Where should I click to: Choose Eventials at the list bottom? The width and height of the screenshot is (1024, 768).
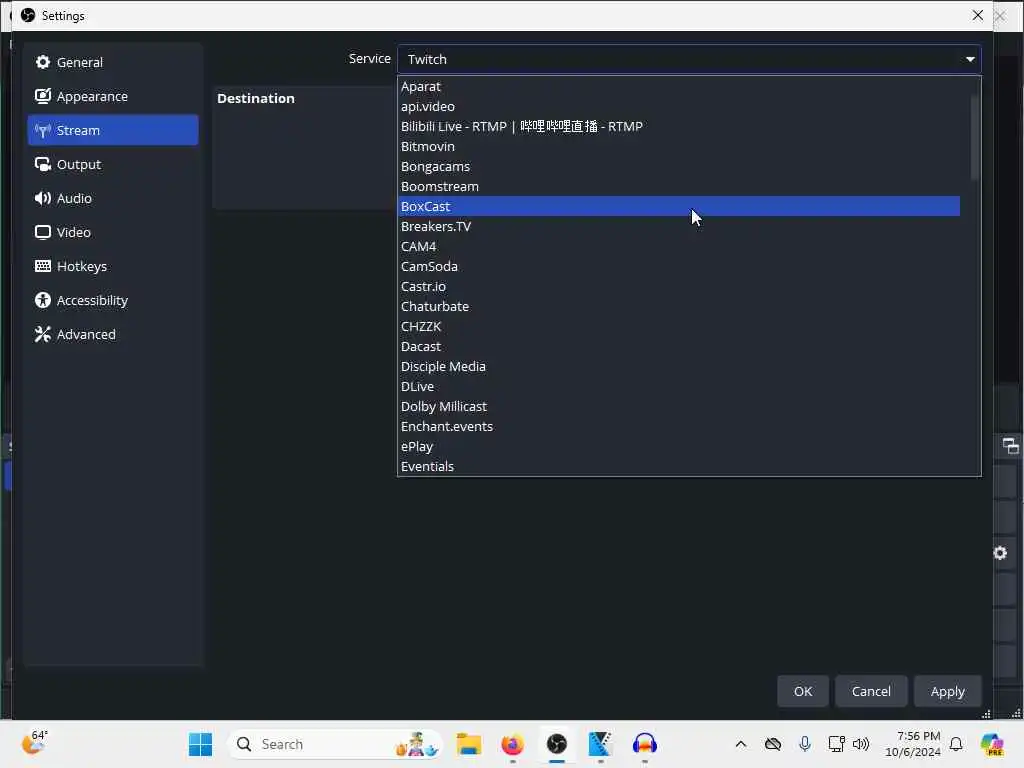679,466
